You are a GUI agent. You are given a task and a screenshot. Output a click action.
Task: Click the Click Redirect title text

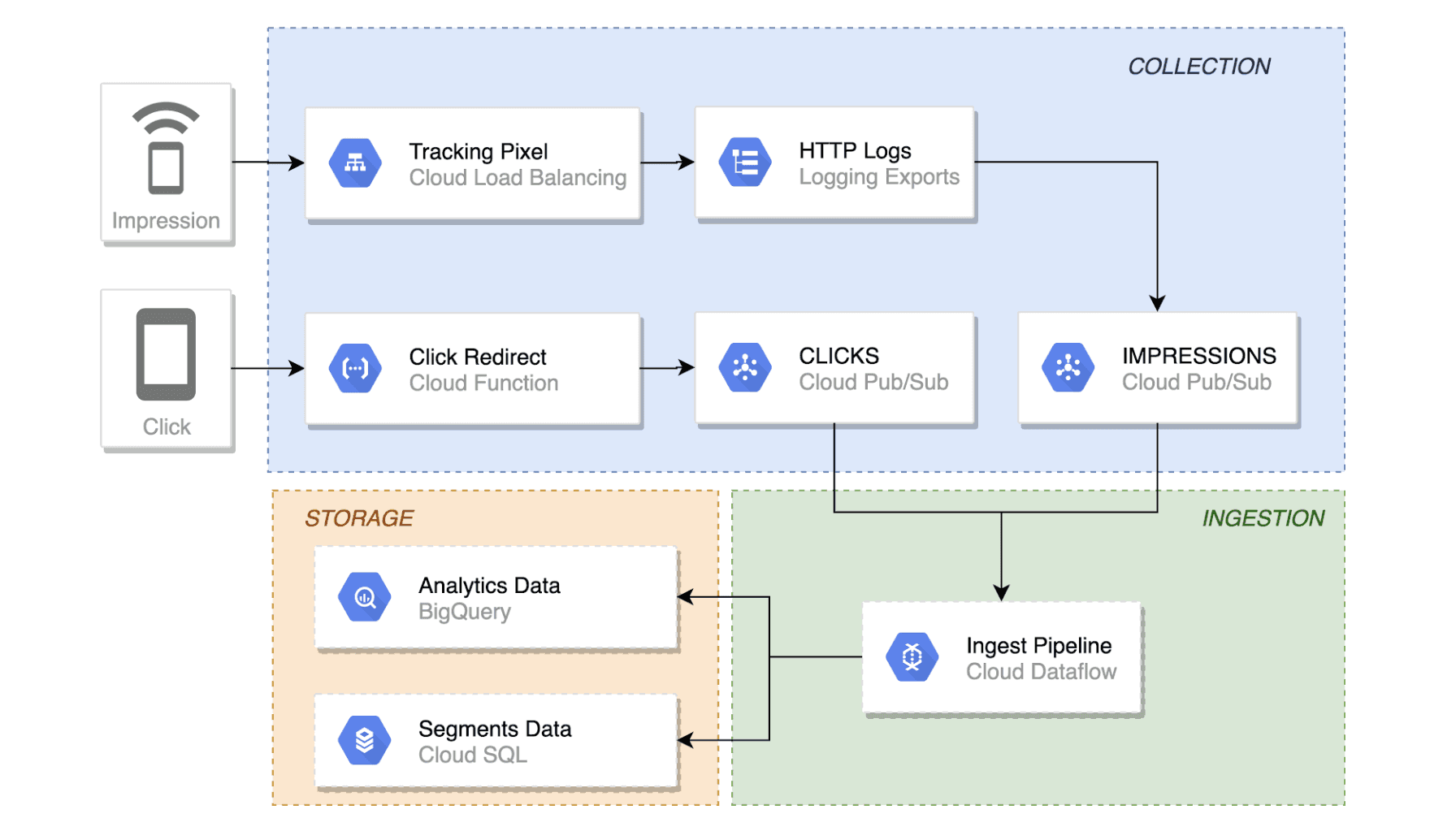click(478, 357)
